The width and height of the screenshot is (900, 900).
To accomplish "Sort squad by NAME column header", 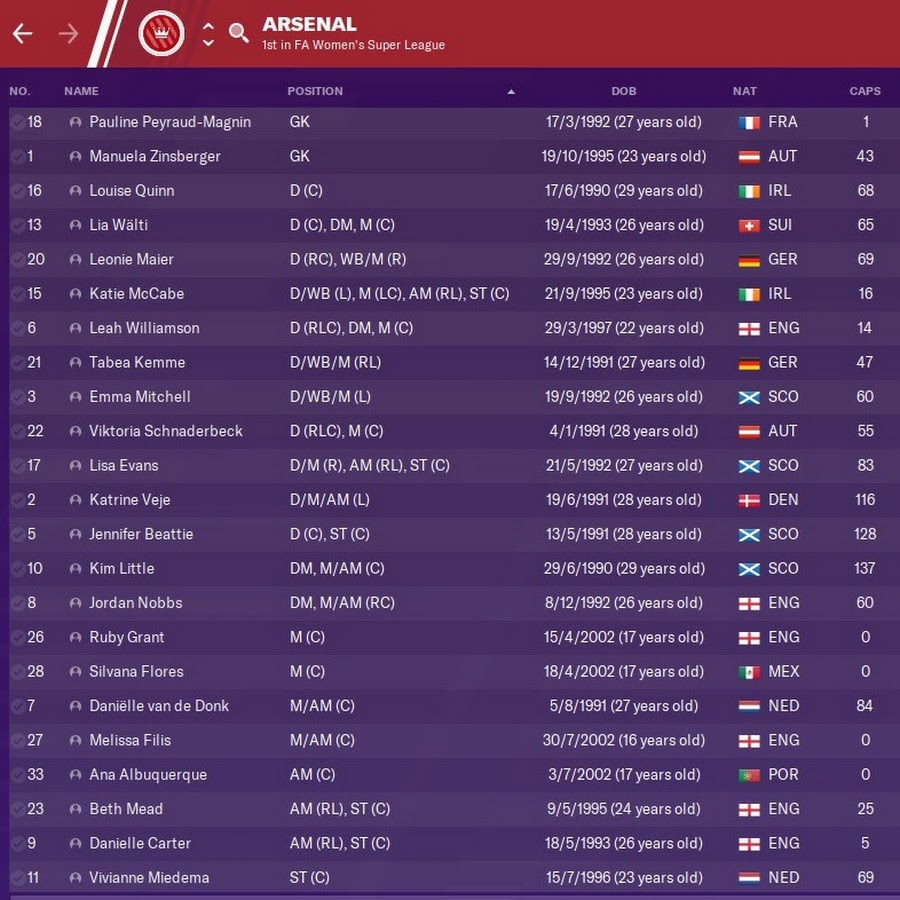I will [82, 91].
